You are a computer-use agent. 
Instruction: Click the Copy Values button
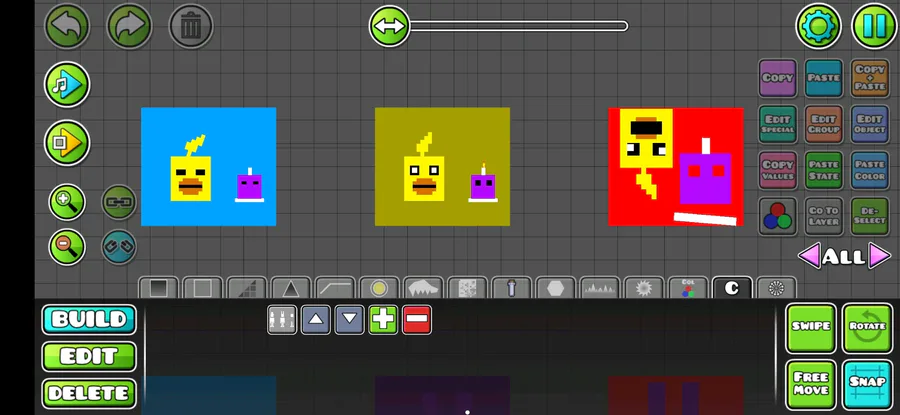point(778,170)
